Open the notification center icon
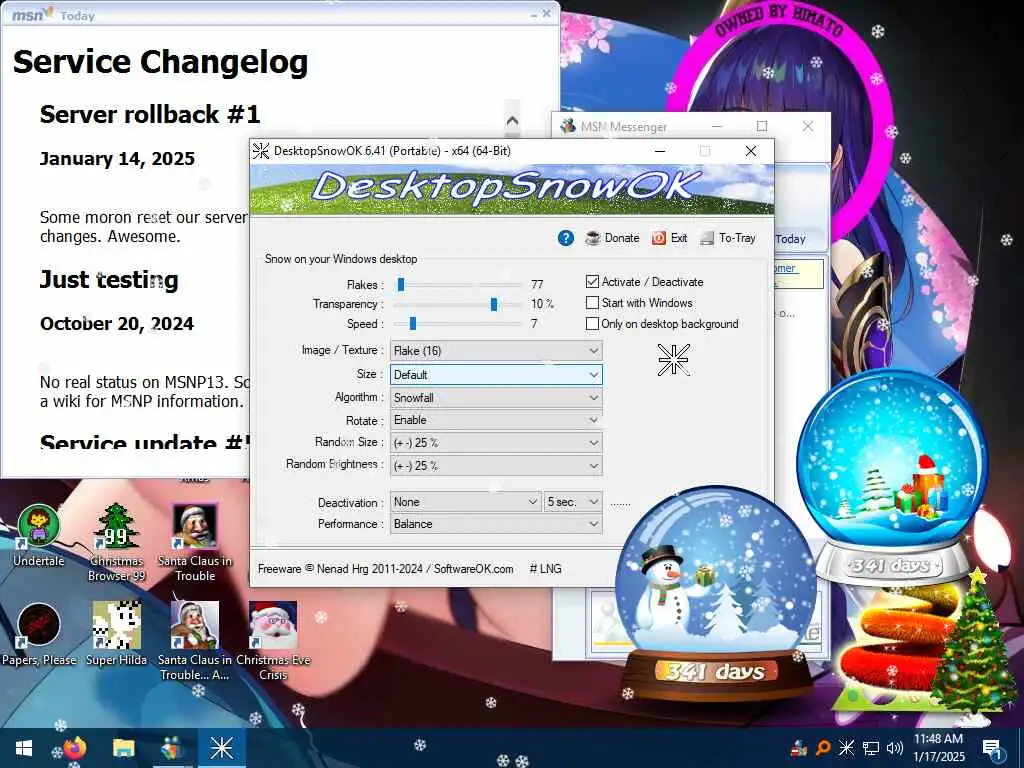This screenshot has height=768, width=1024. (992, 748)
